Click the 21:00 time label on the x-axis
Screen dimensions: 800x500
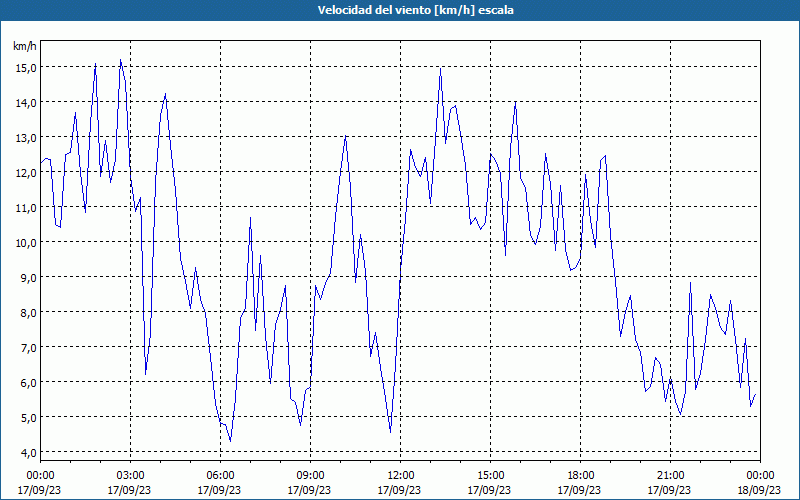[x=670, y=476]
